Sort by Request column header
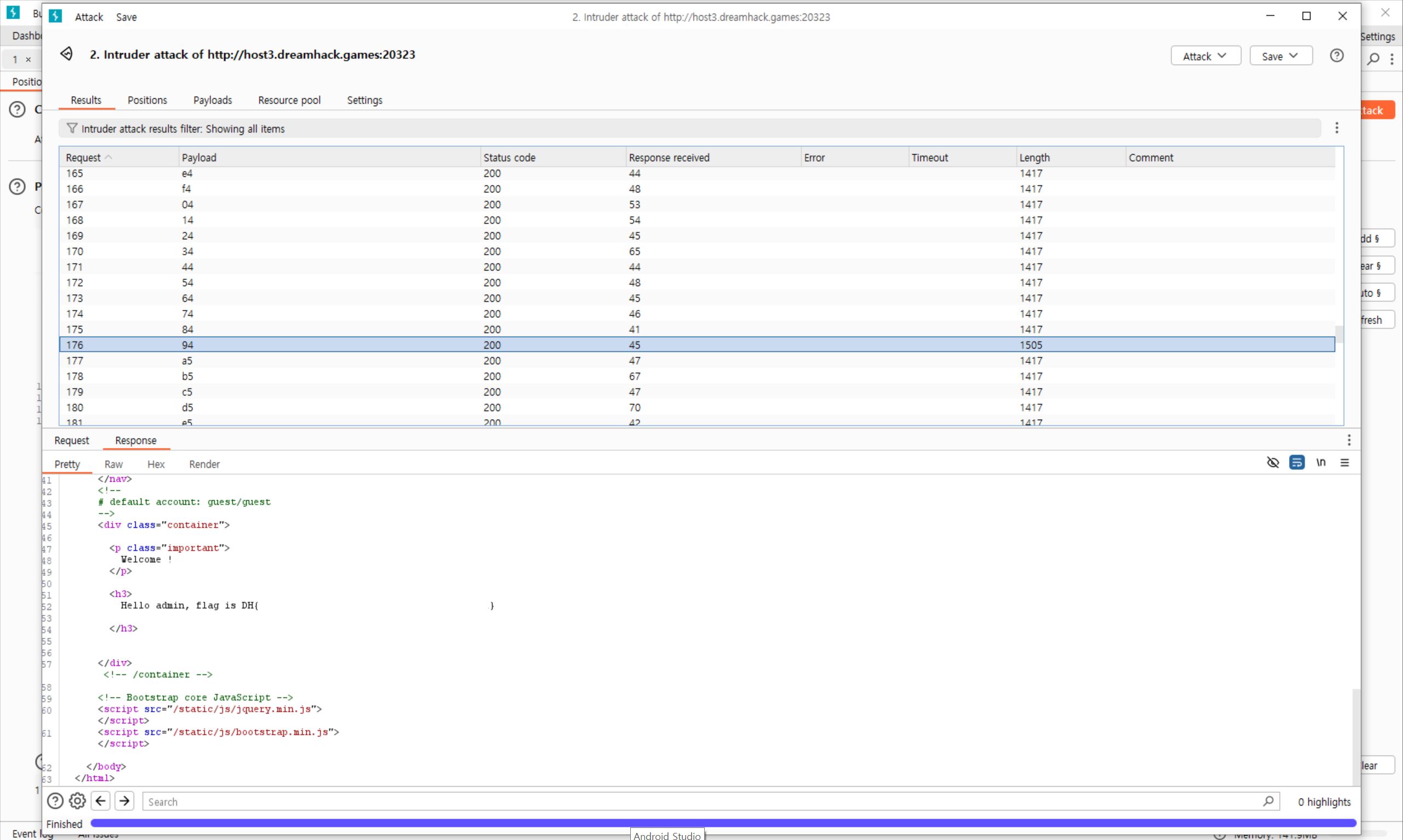The height and width of the screenshot is (840, 1403). 83,157
